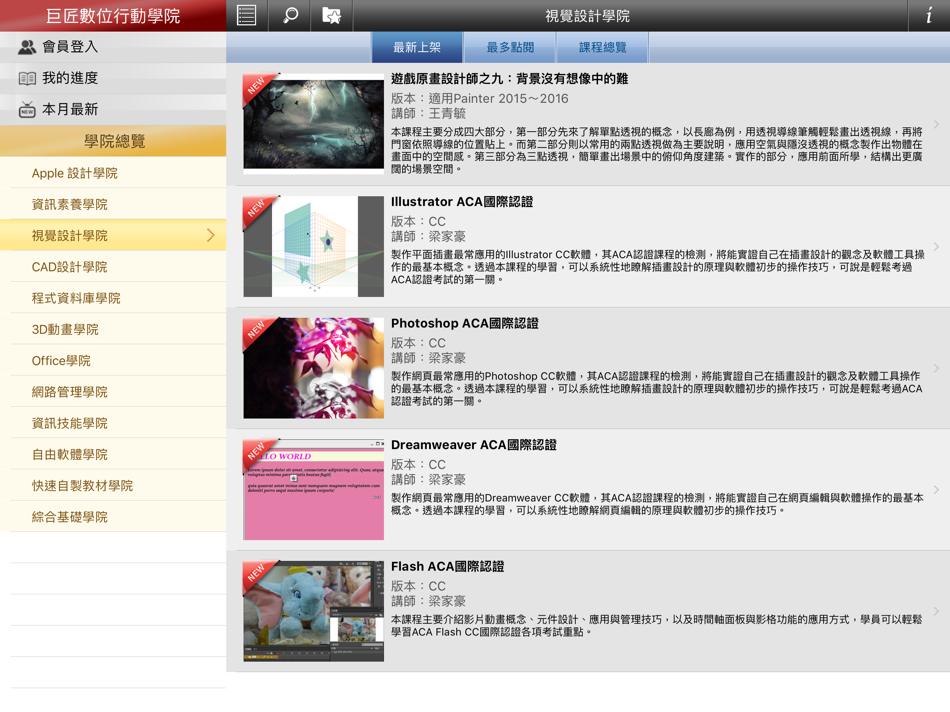The width and height of the screenshot is (950, 712).
Task: Open chevron for Dreamweaver ACA course row
Action: click(x=936, y=490)
